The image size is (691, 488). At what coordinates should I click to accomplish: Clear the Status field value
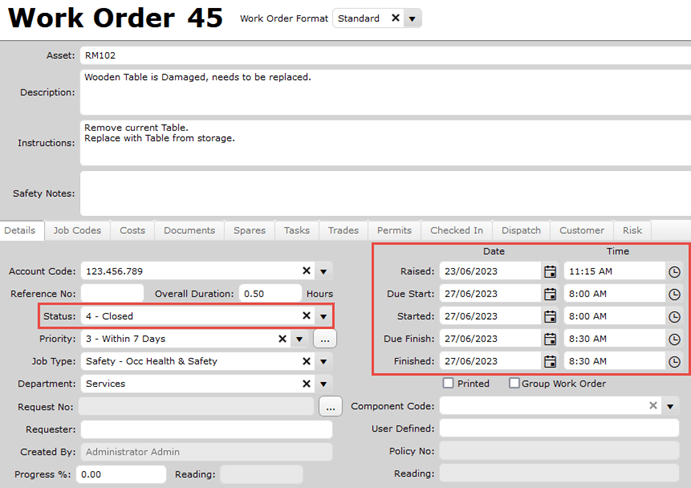click(306, 316)
